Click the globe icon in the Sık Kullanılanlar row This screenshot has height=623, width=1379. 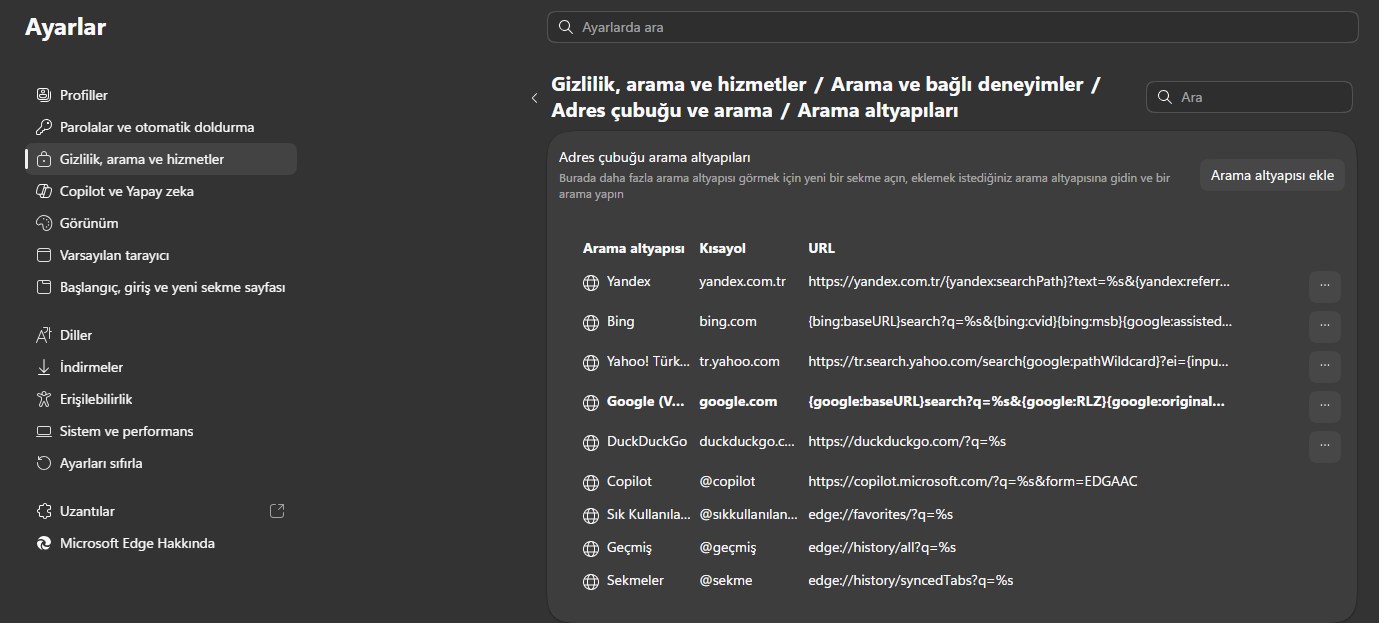coord(590,516)
